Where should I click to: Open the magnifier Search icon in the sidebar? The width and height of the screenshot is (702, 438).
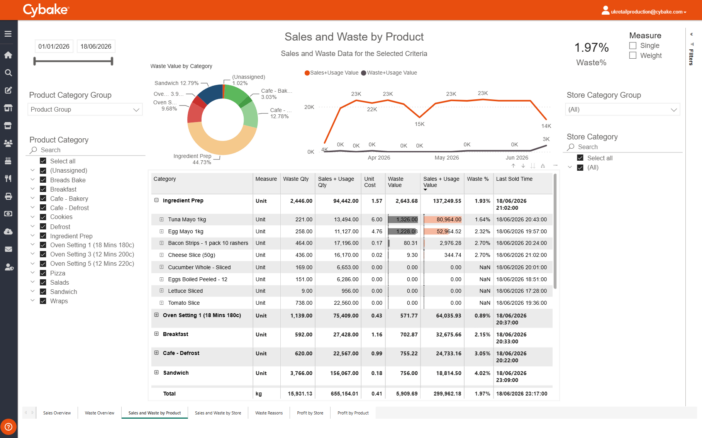pyautogui.click(x=8, y=73)
